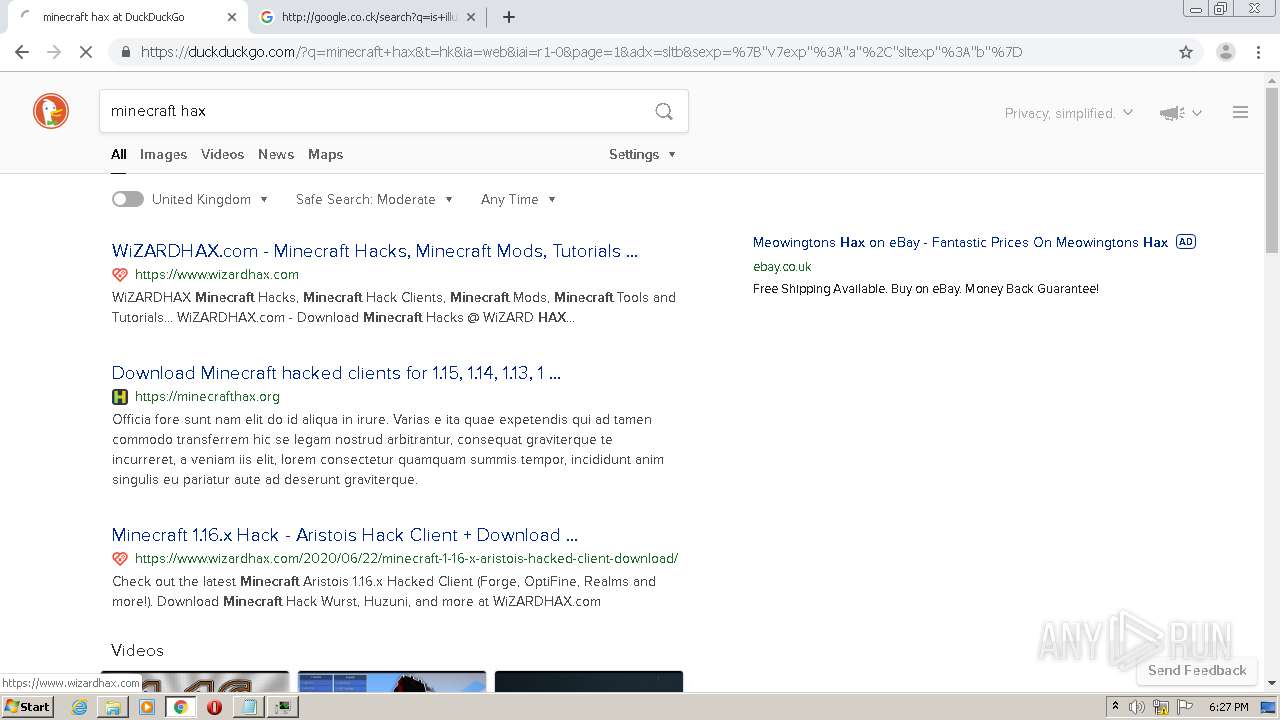The image size is (1280, 720).
Task: Click the megaphone spread icon
Action: (x=1172, y=113)
